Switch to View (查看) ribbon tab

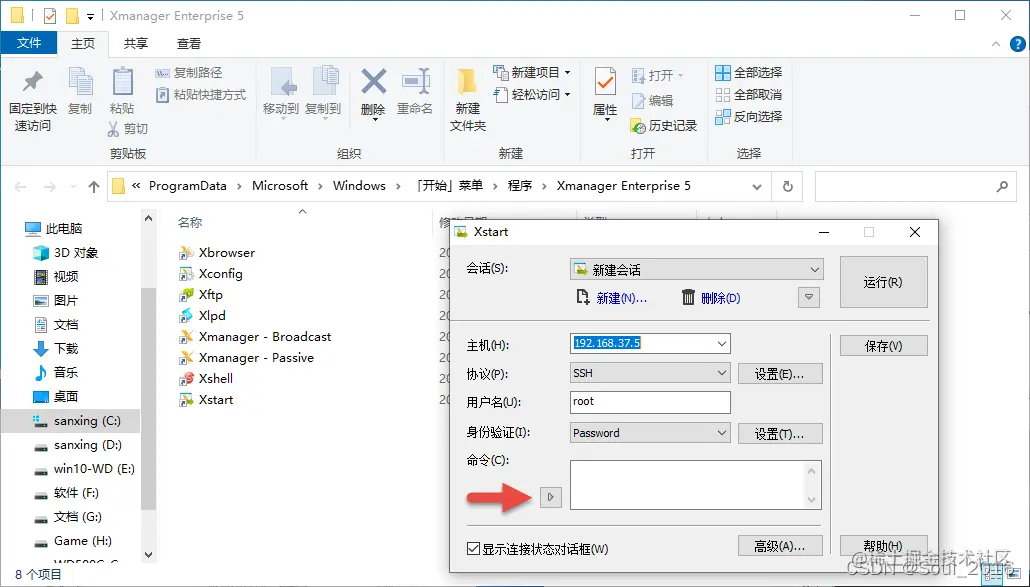pos(189,43)
